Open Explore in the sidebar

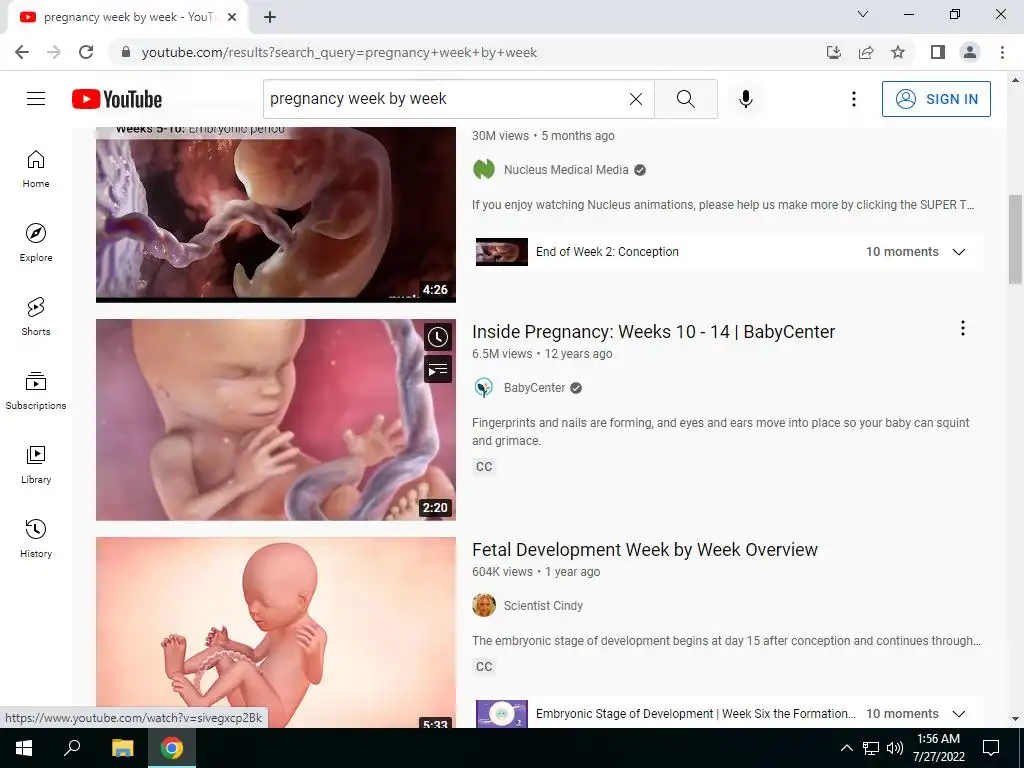click(x=36, y=242)
